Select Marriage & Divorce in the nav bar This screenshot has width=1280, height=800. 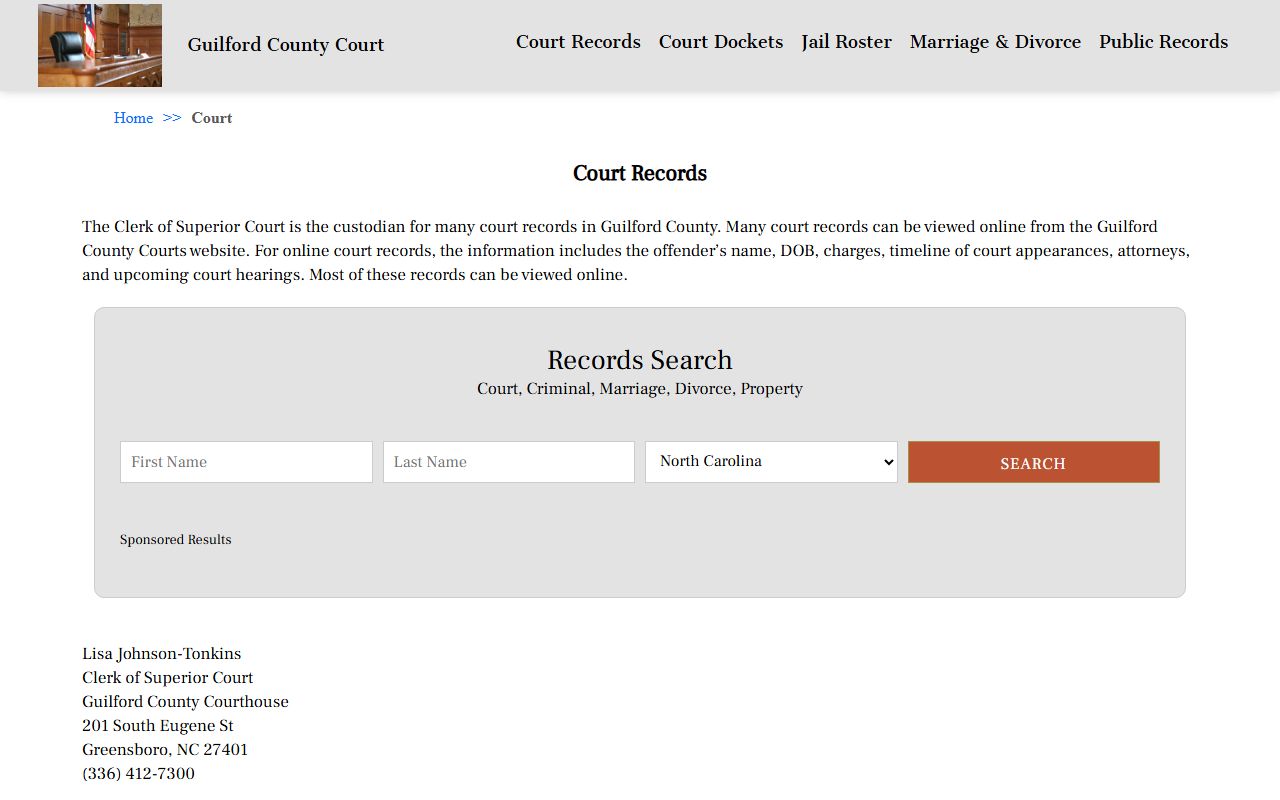(995, 42)
